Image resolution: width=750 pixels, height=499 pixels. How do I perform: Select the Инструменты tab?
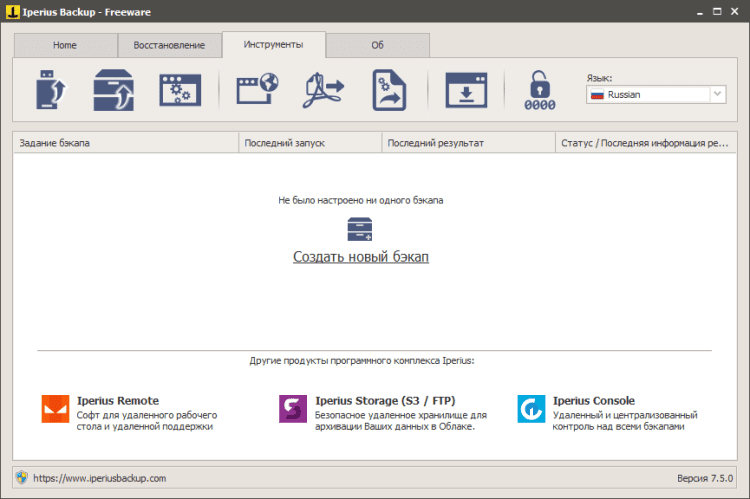pos(274,44)
